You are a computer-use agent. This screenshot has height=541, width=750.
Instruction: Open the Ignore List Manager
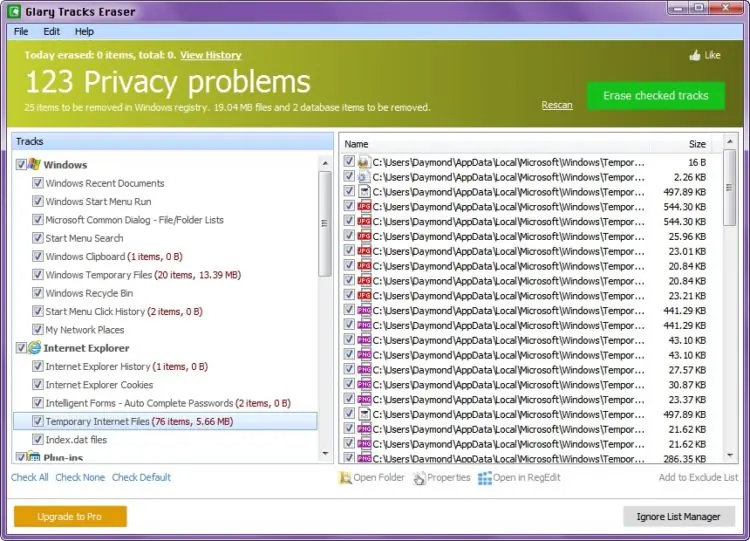(678, 517)
